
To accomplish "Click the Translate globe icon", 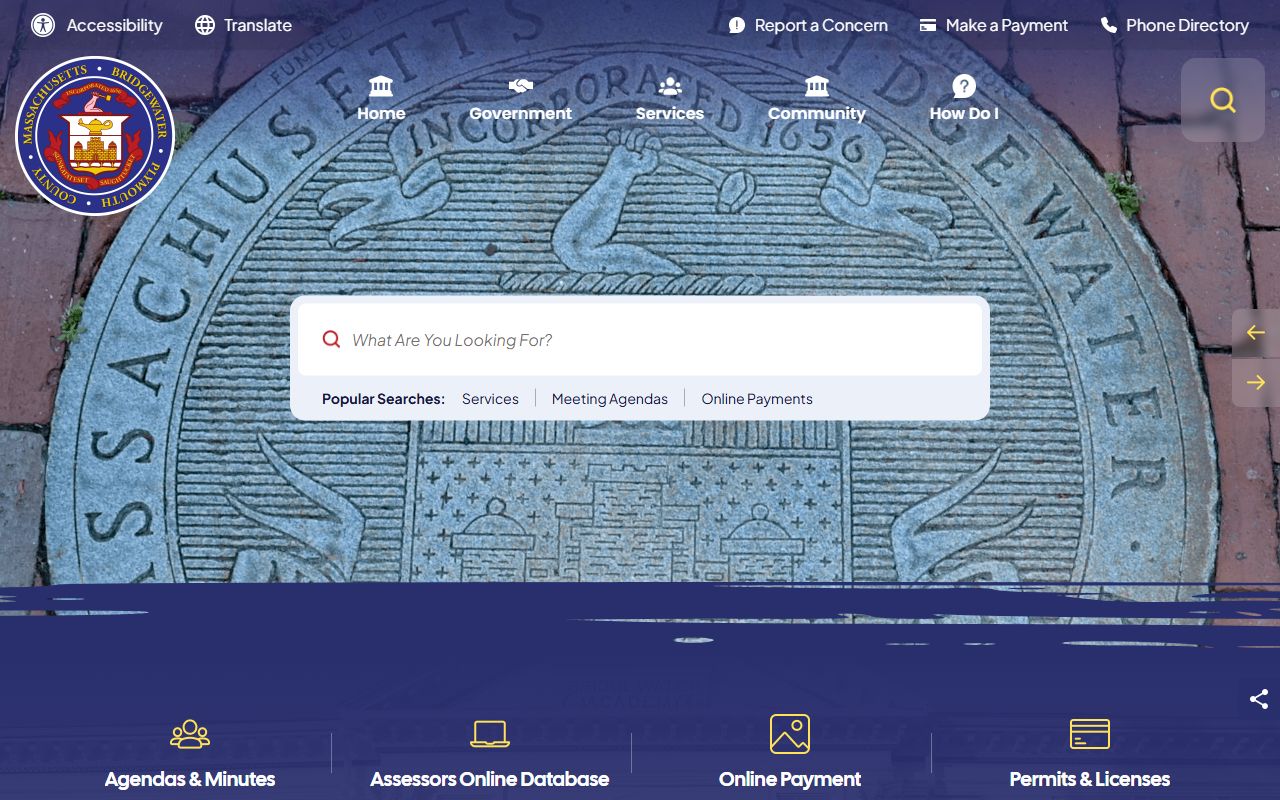I will pyautogui.click(x=205, y=25).
